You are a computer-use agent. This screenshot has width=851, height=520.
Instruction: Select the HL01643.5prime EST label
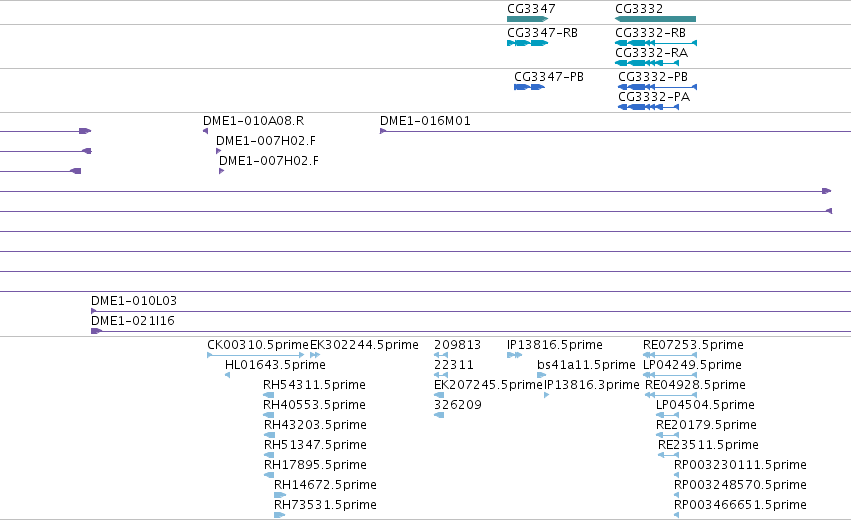point(275,365)
